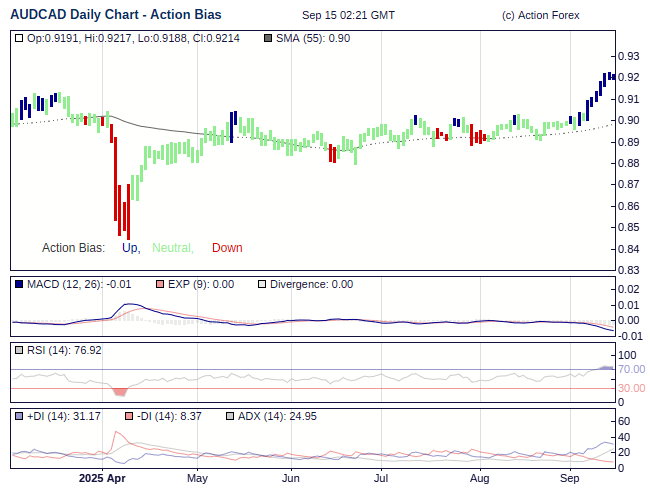Click the SMA (55) legend swatch

(266, 38)
